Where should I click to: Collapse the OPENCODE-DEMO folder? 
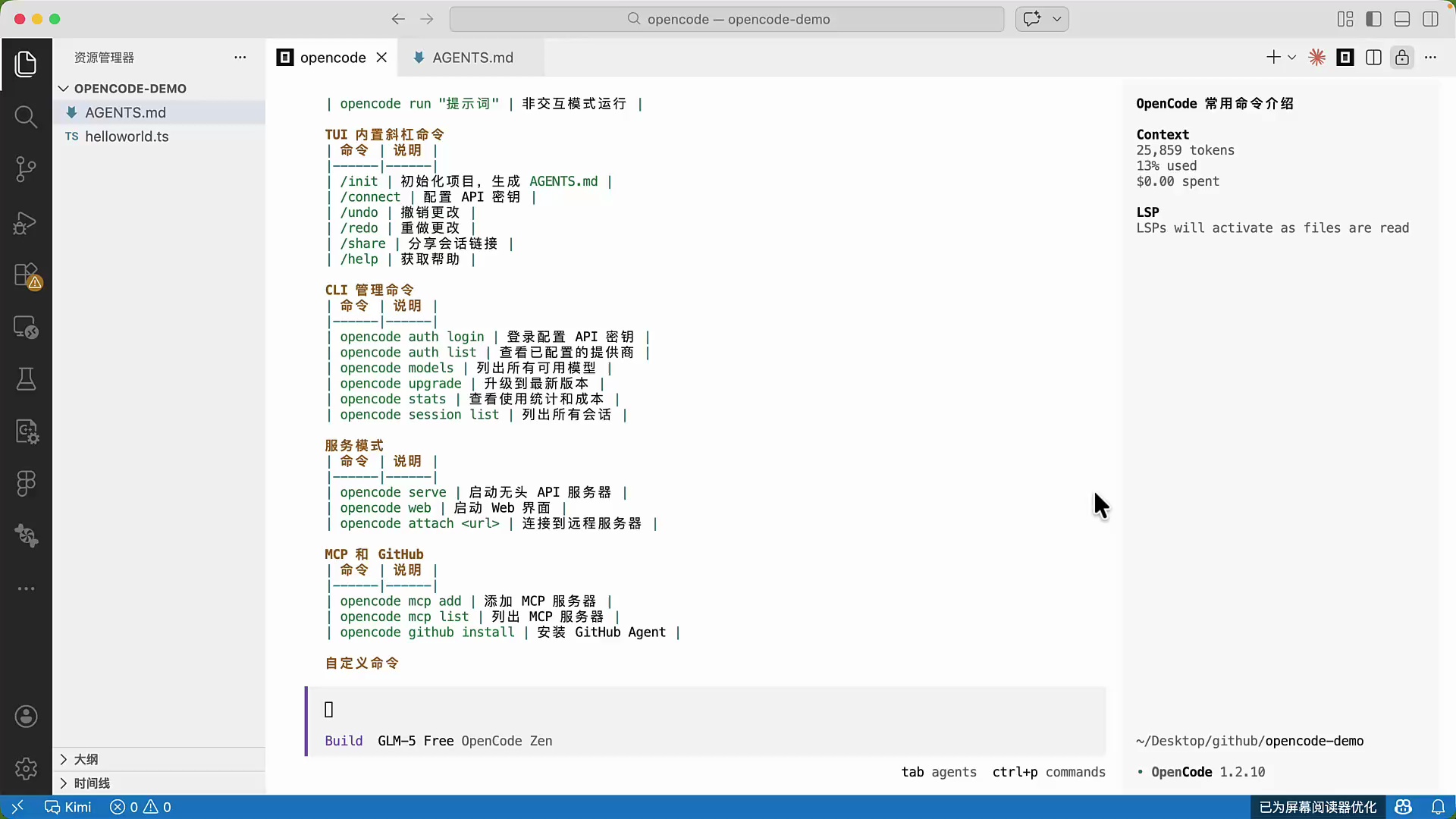coord(159,89)
